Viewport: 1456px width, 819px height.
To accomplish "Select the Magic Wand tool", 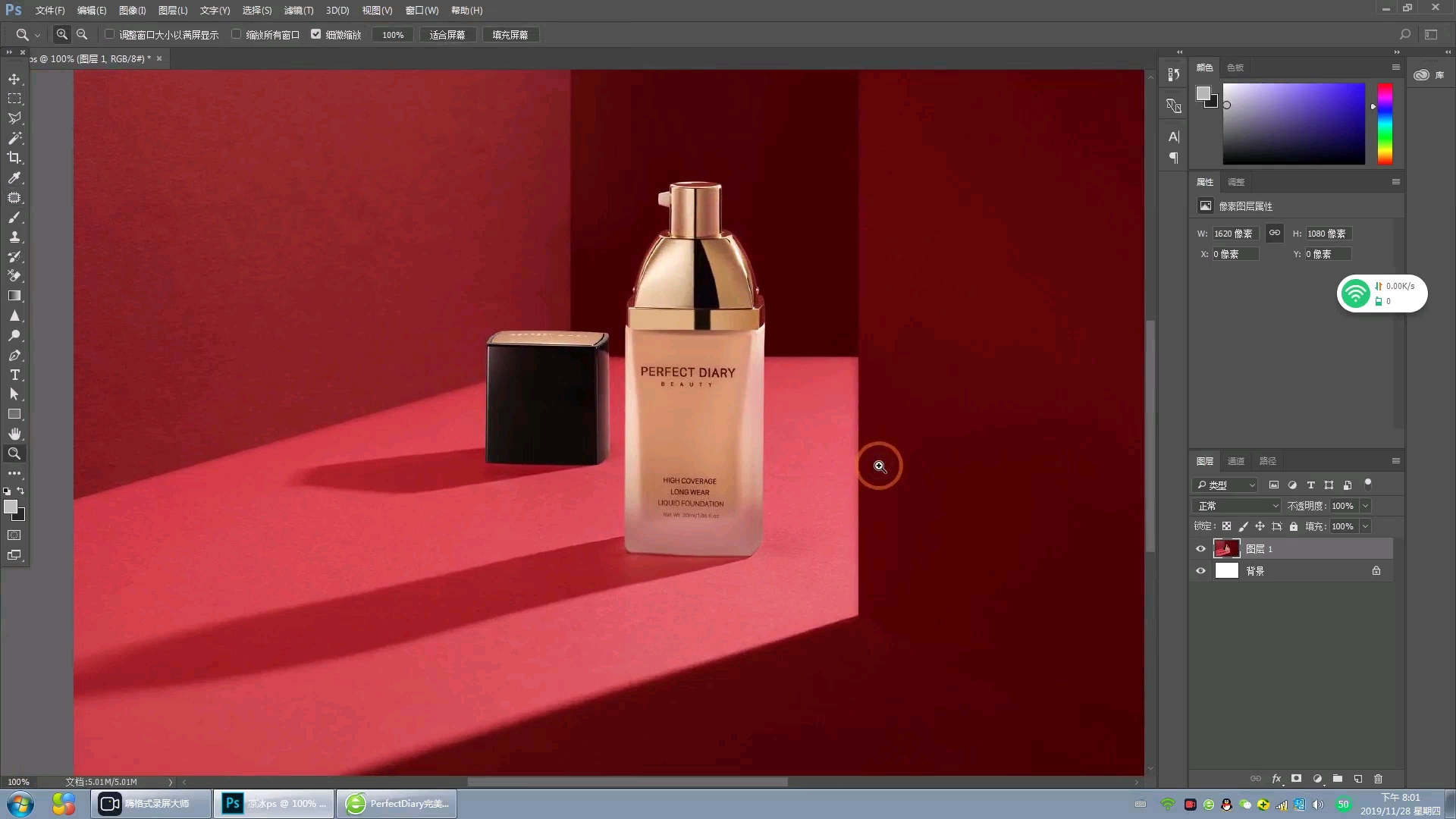I will click(x=14, y=138).
